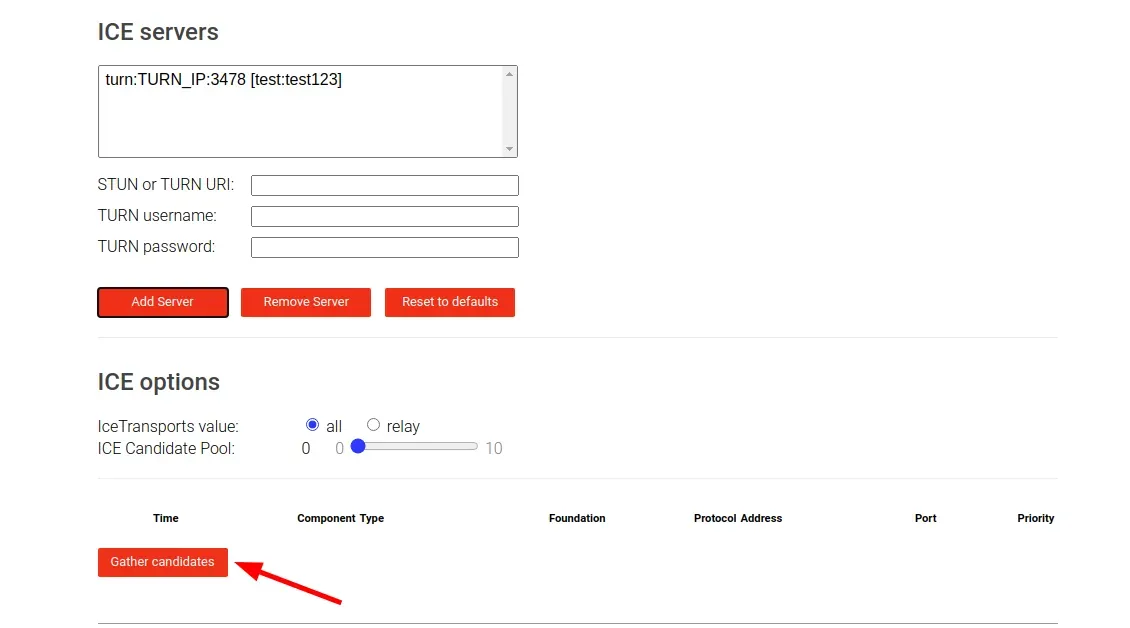
Task: Click the Port column header
Action: click(x=925, y=518)
